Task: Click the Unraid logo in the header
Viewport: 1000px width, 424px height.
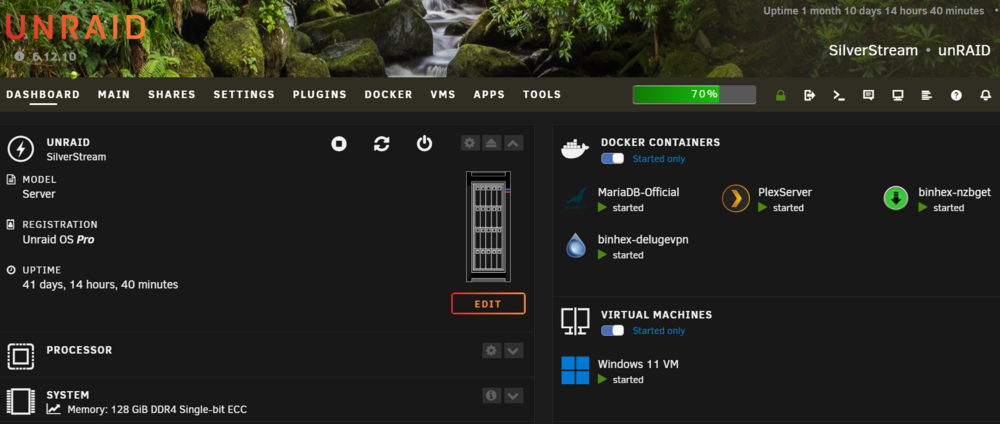Action: pyautogui.click(x=75, y=27)
